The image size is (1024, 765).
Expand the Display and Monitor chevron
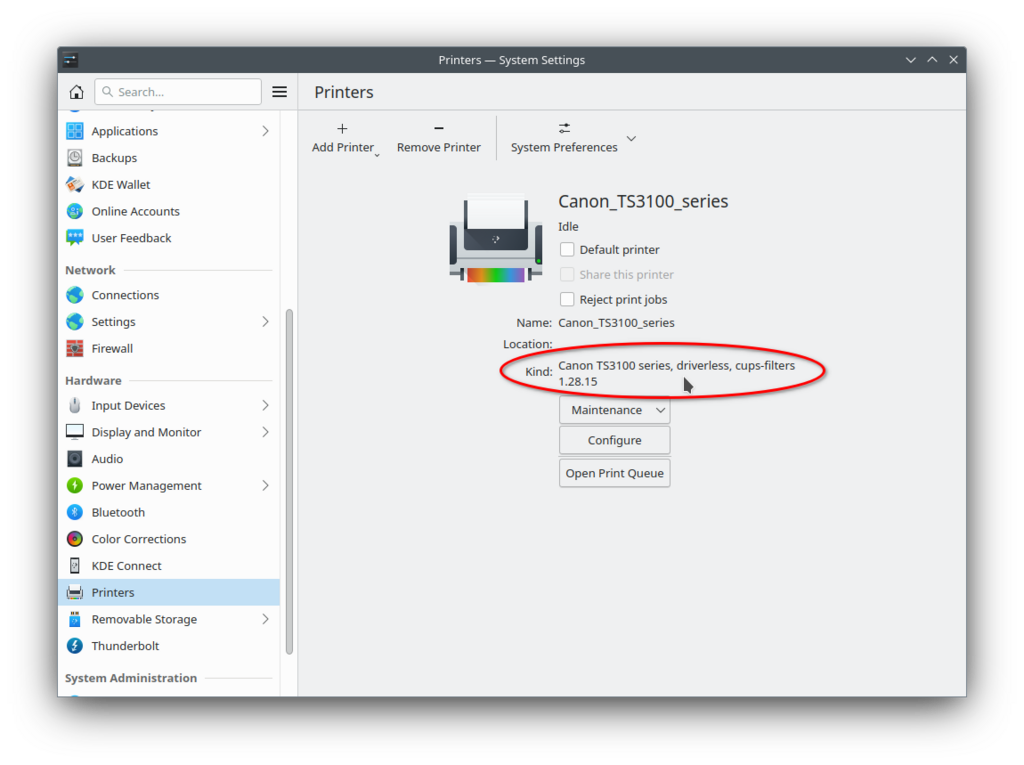[265, 432]
